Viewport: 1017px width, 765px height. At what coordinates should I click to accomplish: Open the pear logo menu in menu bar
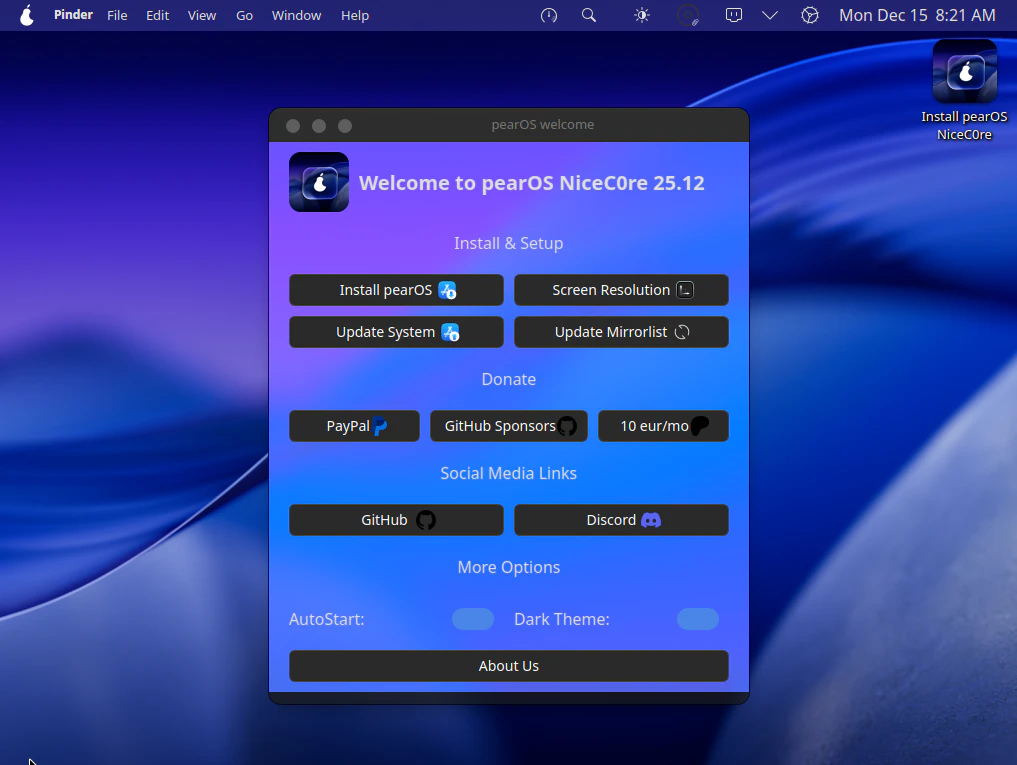point(27,15)
